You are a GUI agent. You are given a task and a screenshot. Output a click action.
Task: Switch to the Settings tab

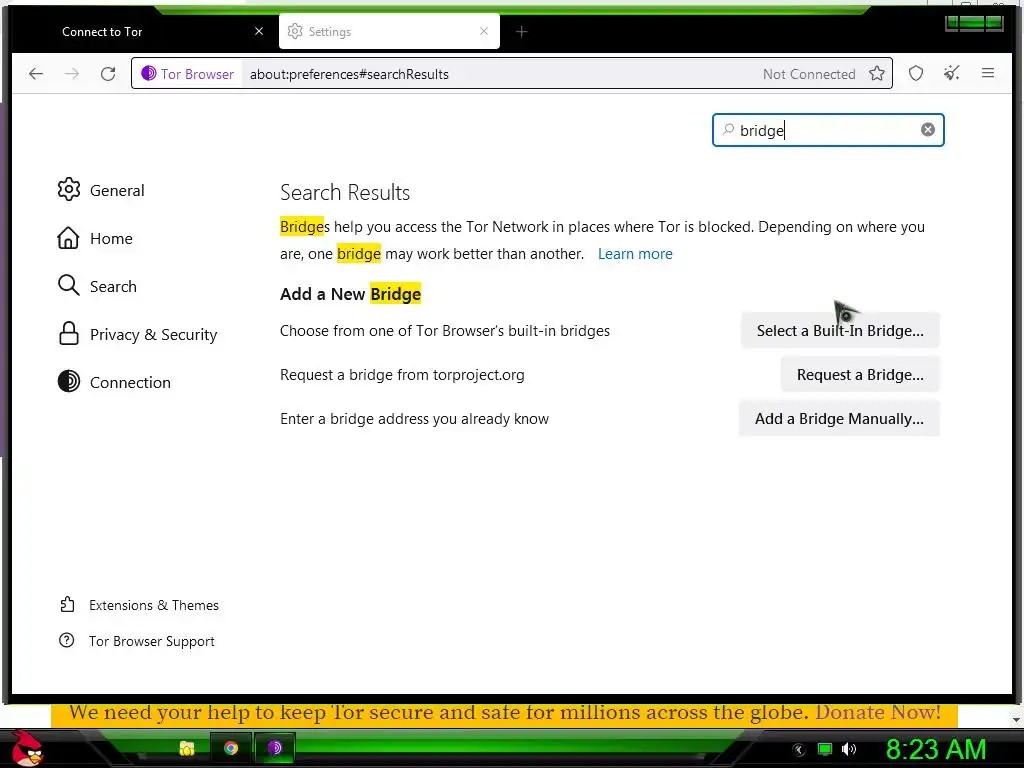[389, 31]
